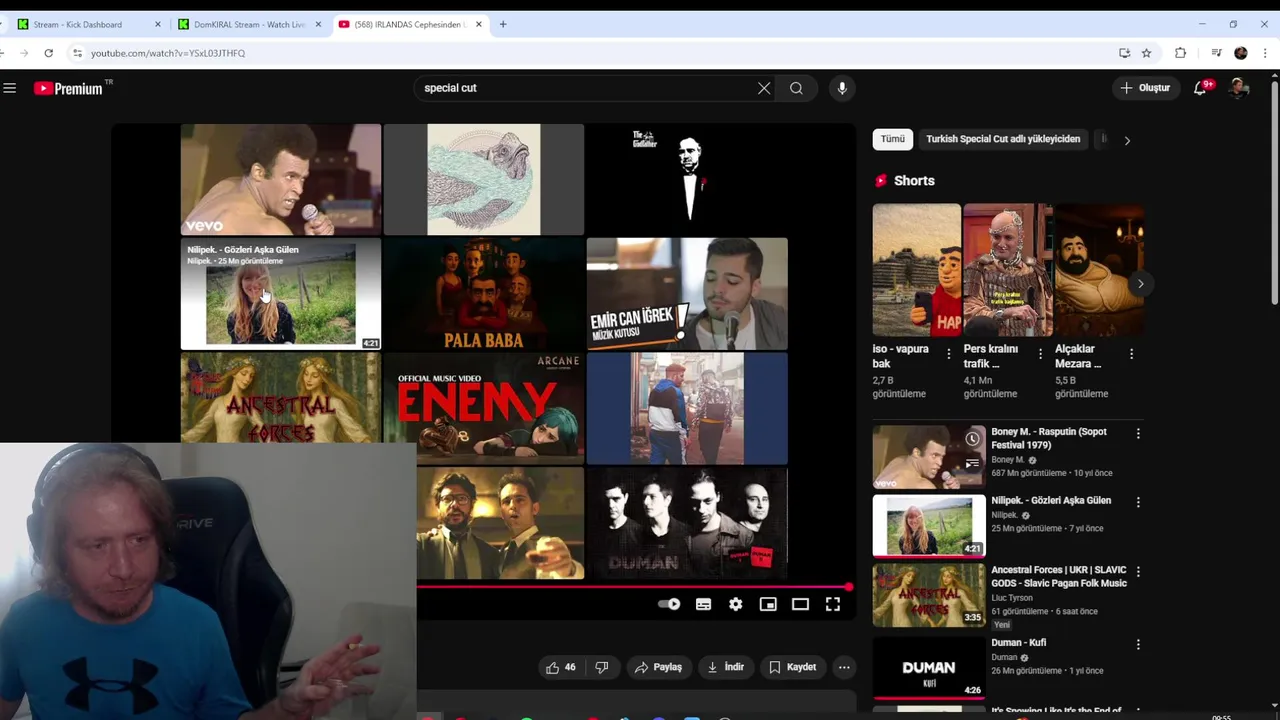Add Rasputin to watch later clock icon
The height and width of the screenshot is (720, 1280).
coord(972,439)
